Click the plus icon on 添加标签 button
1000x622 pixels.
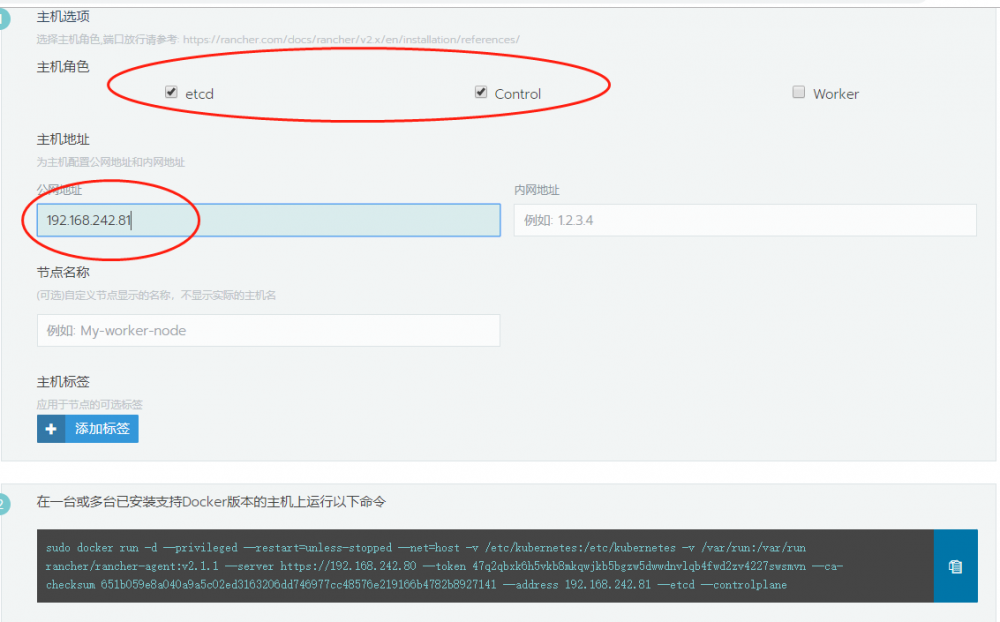(x=51, y=428)
